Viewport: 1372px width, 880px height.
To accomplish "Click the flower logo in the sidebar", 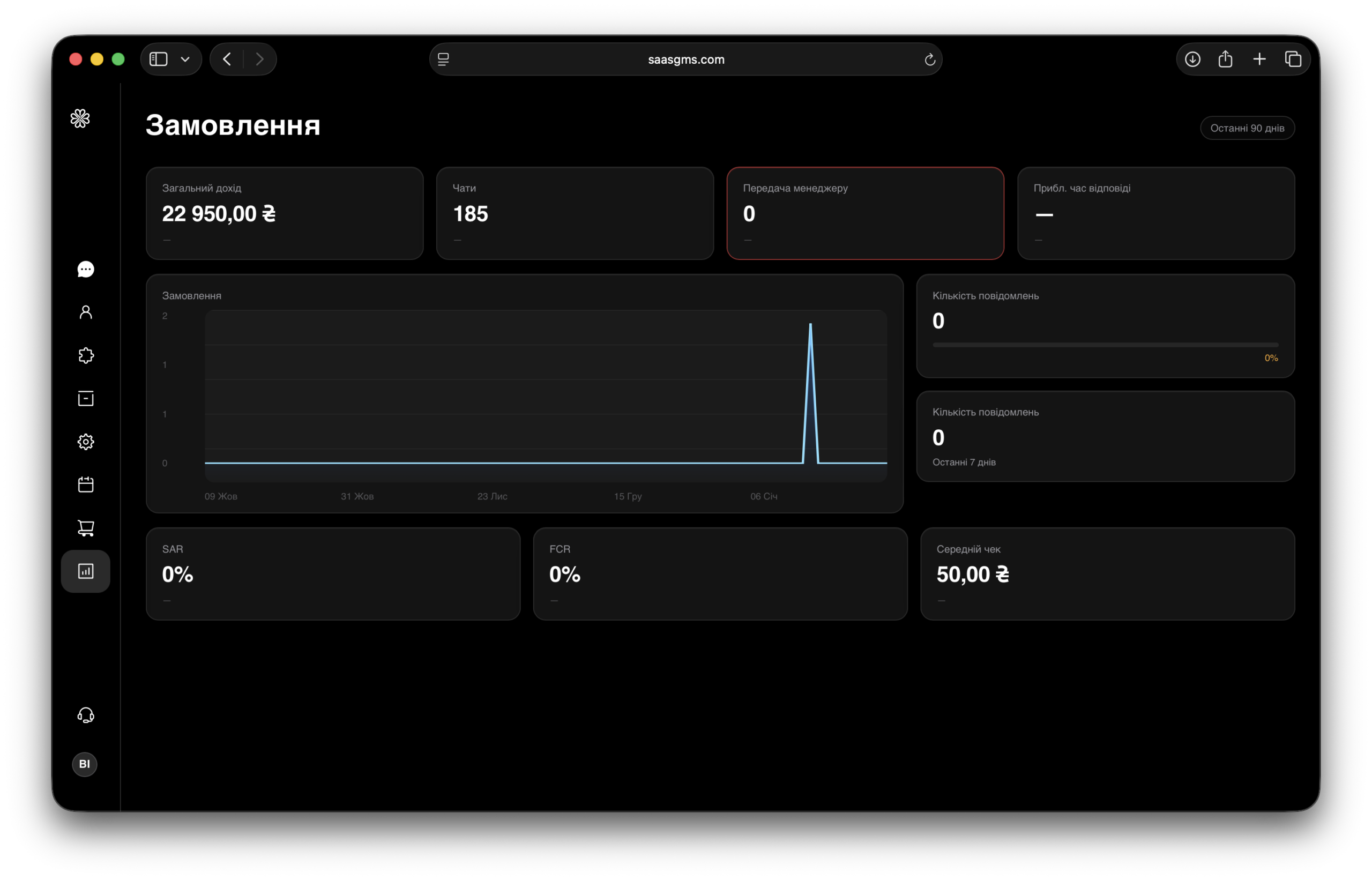I will pos(80,119).
